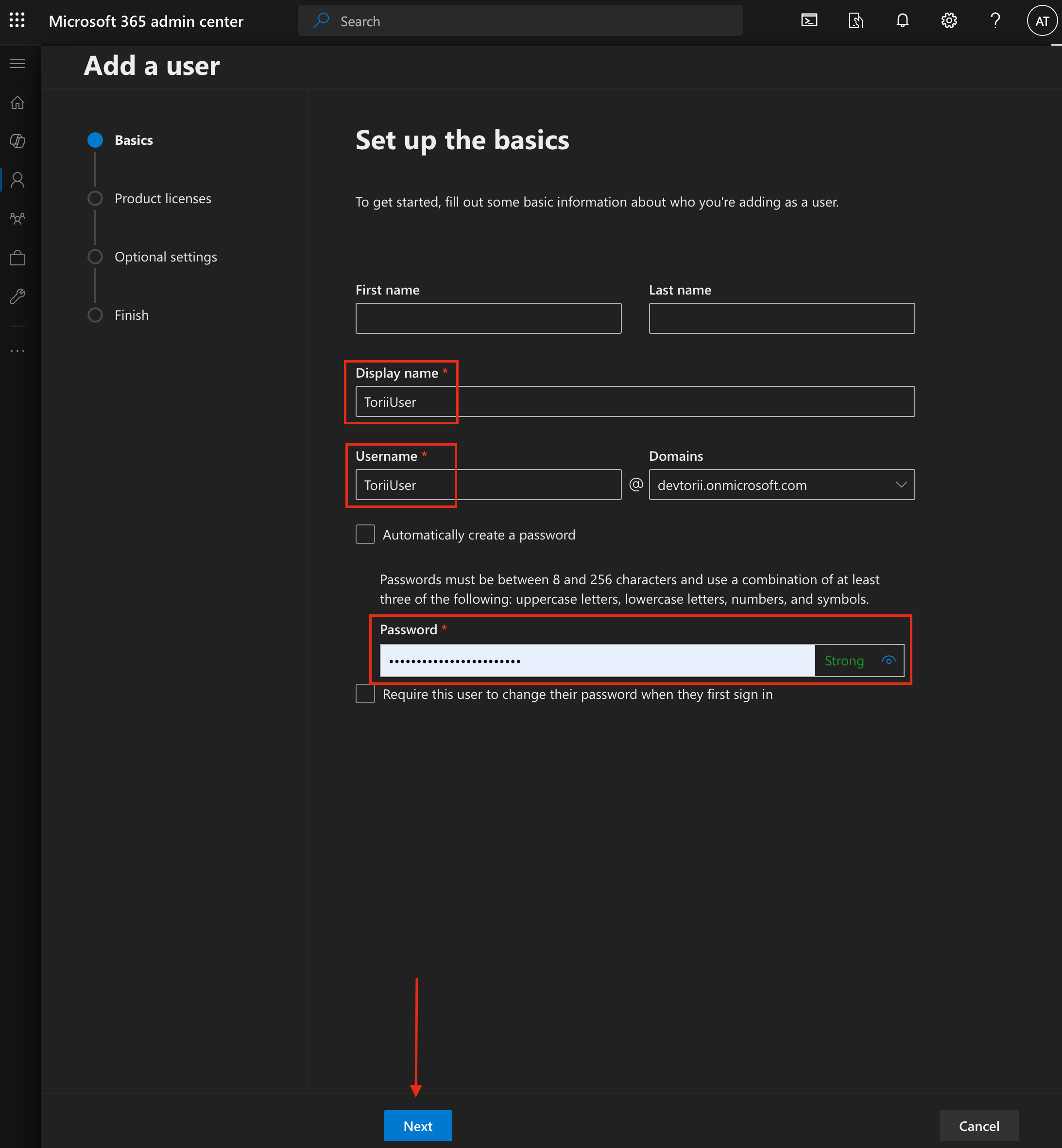The image size is (1062, 1148).
Task: Check Require password change at first sign in
Action: (365, 693)
